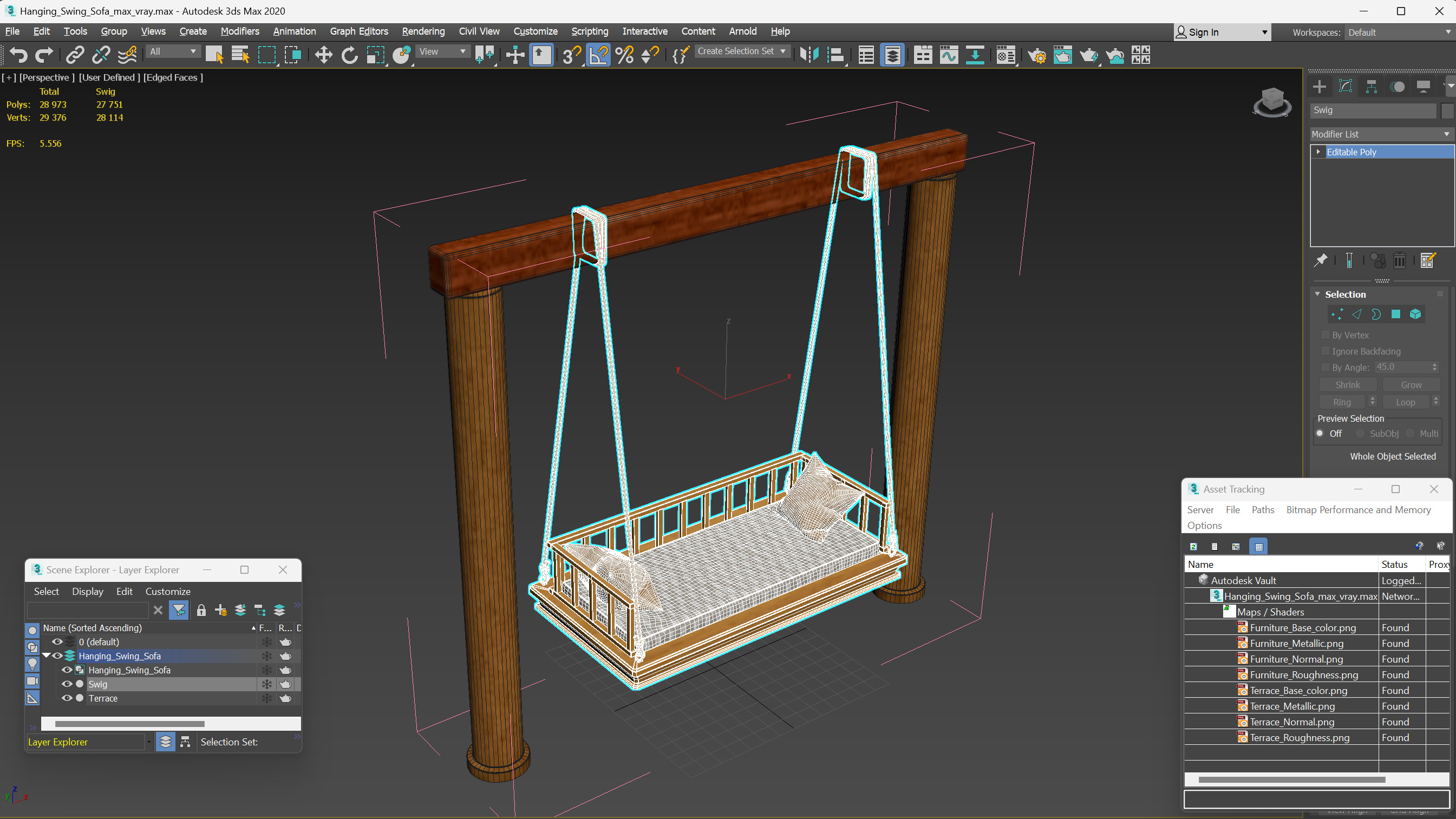Screen dimensions: 1456x819
Task: Click the Asset Tracking horizontal scrollbar
Action: [x=1291, y=779]
